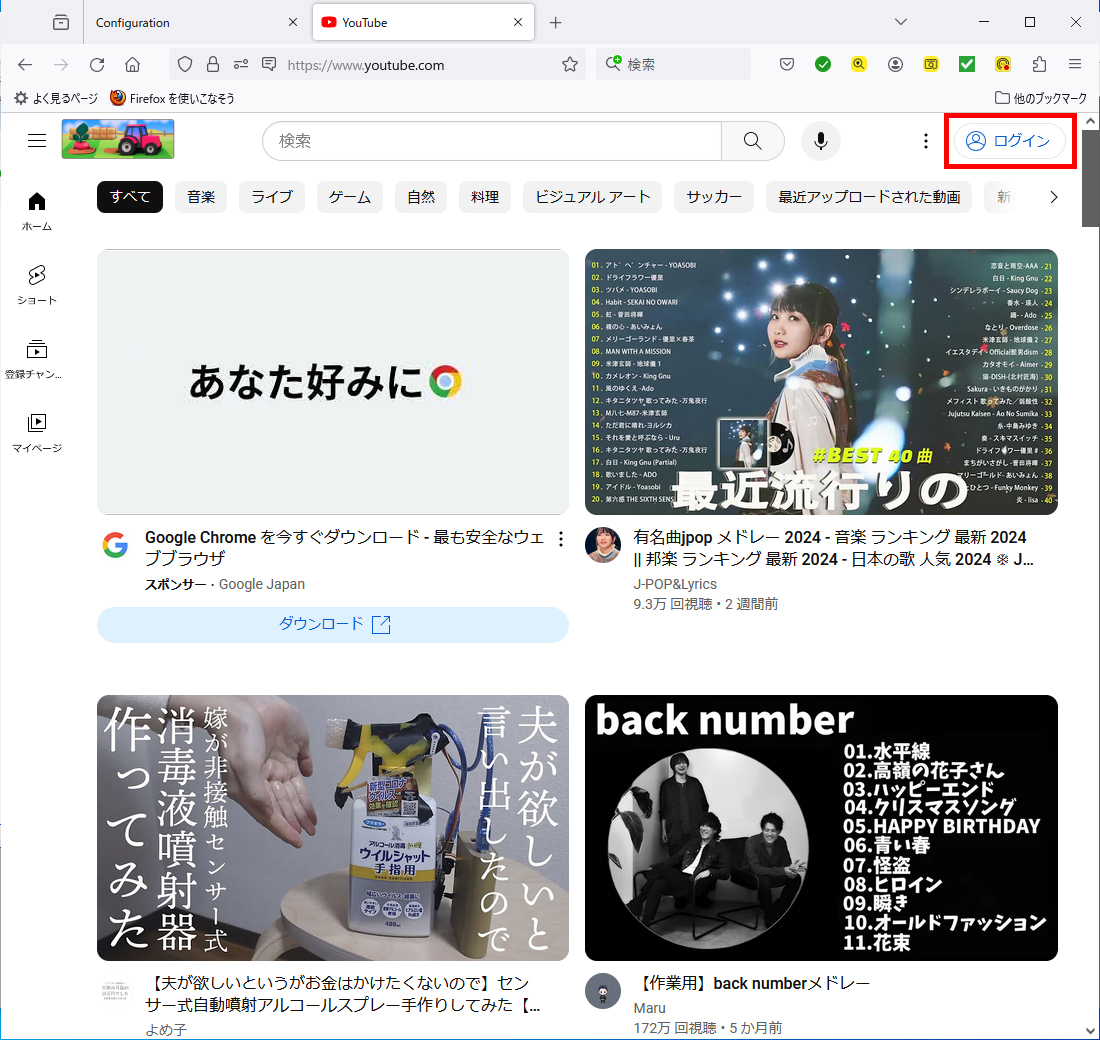1100x1040 pixels.
Task: Open site permissions icon in address bar
Action: [x=241, y=65]
